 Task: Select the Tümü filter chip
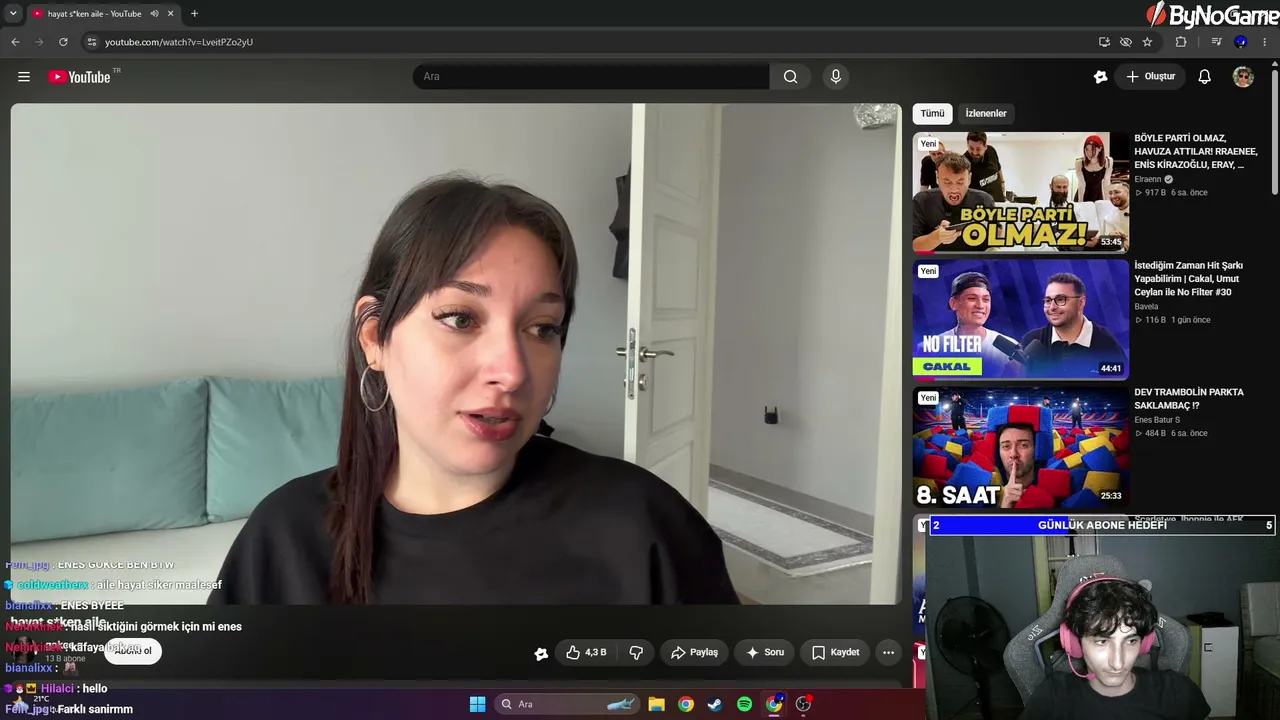(x=932, y=114)
